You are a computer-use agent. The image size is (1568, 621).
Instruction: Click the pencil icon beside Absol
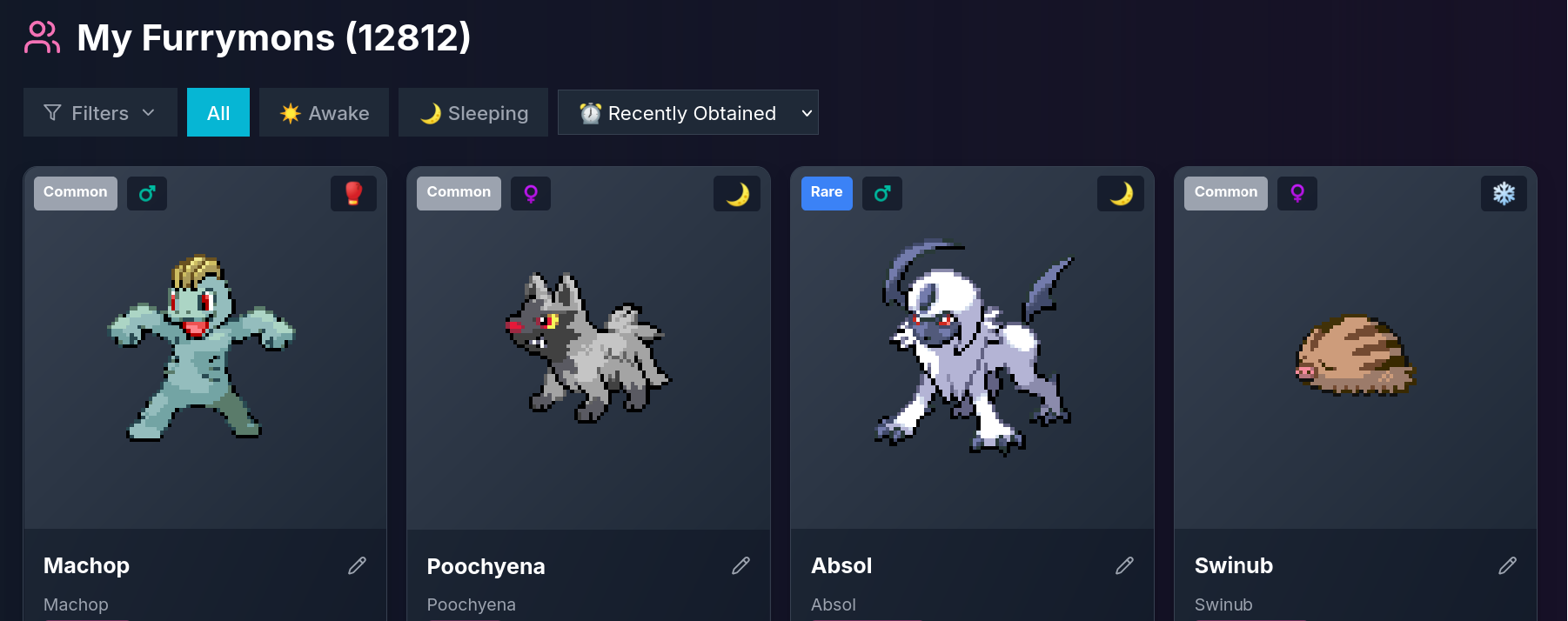click(1124, 566)
